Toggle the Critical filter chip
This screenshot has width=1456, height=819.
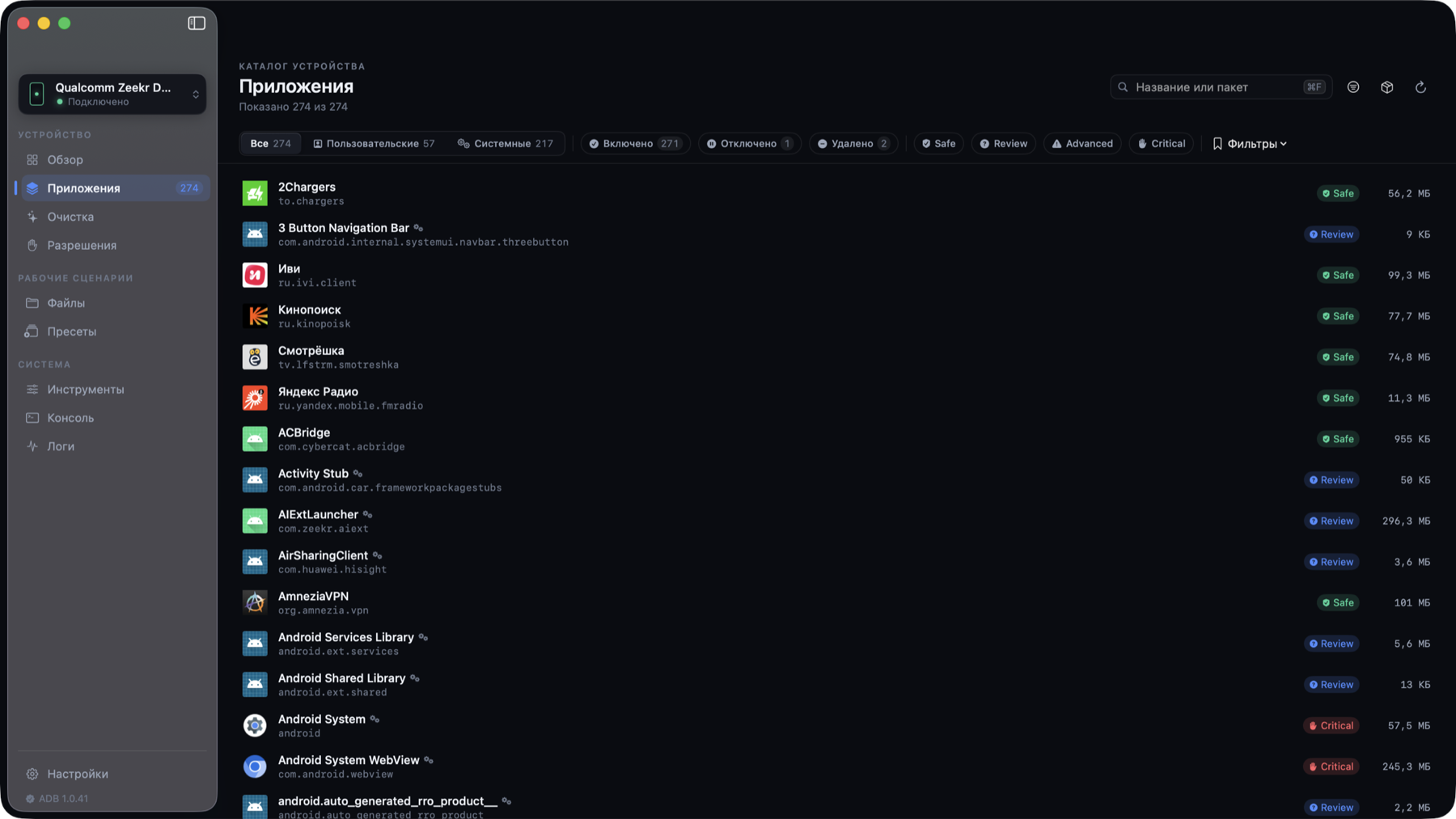tap(1162, 144)
